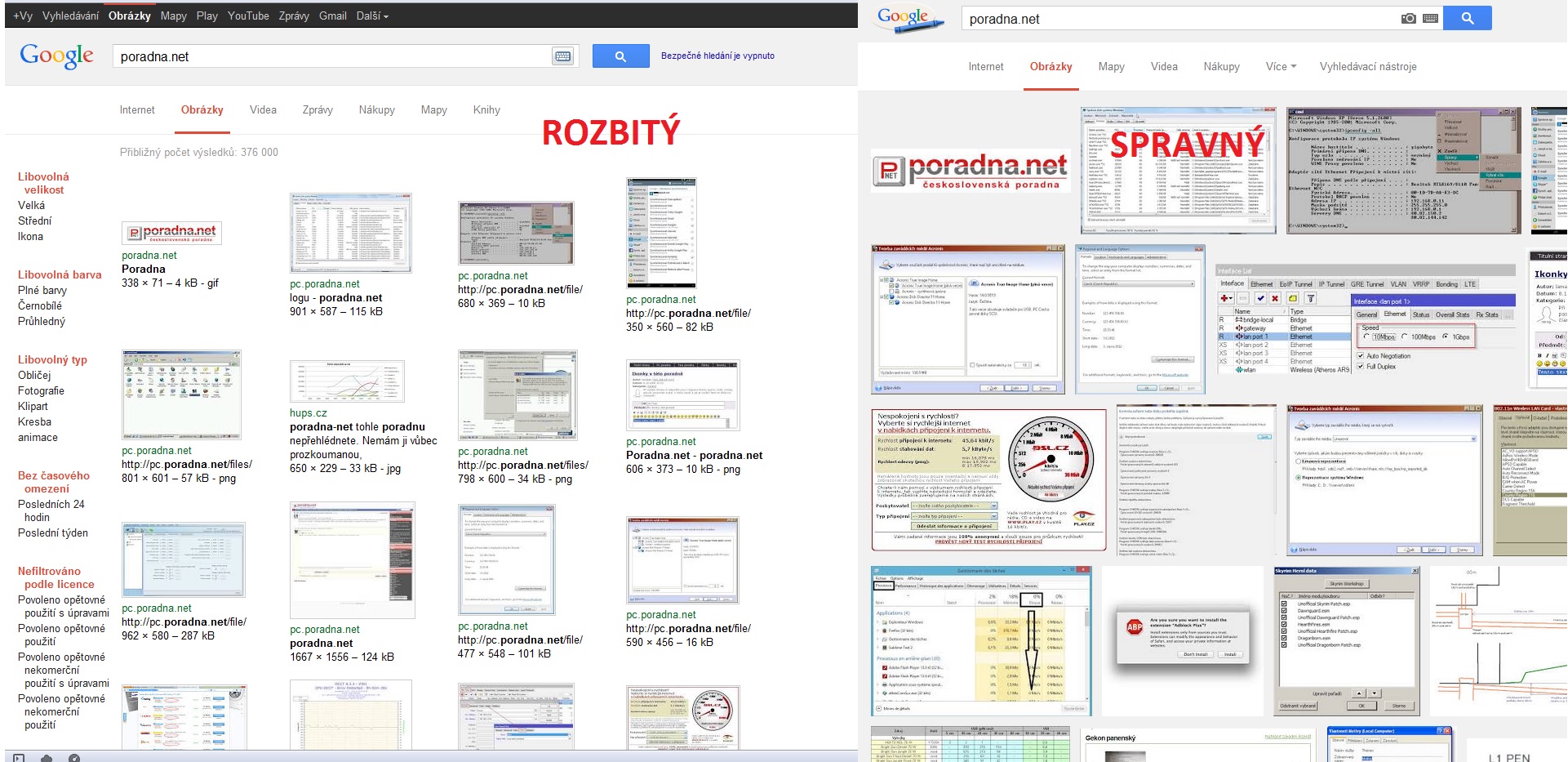Click the result count 'Přibližný počet výsledků: 376 000'
The width and height of the screenshot is (1568, 762).
pyautogui.click(x=199, y=152)
